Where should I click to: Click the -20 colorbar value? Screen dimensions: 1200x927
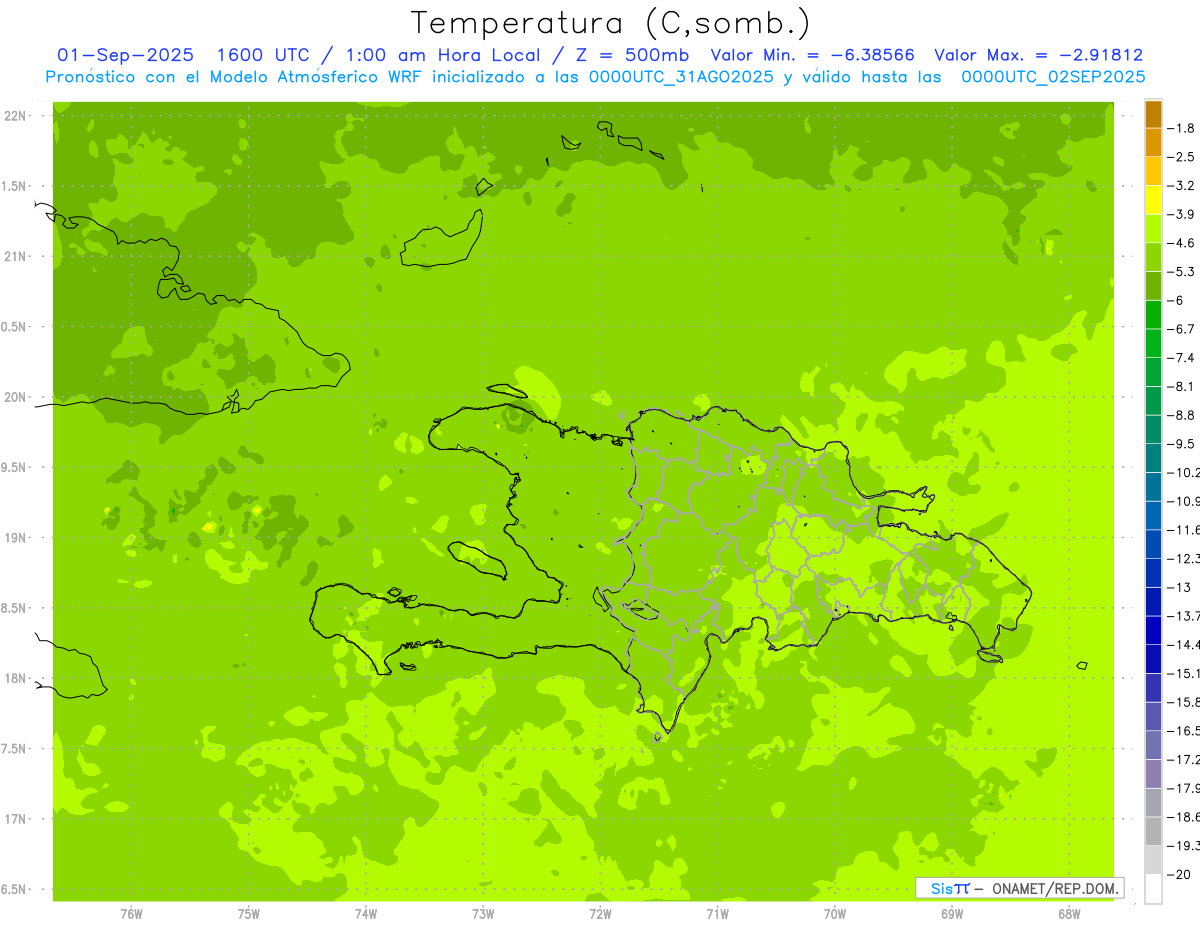point(1181,874)
